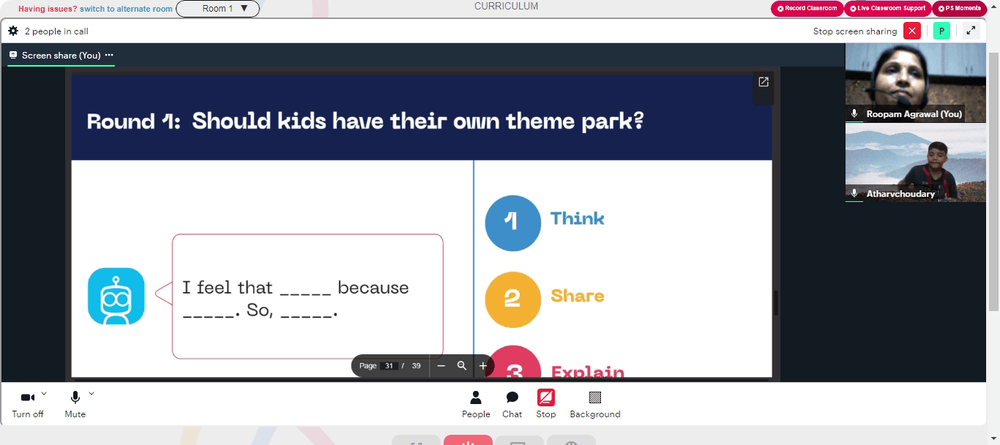Viewport: 1000px width, 445px height.
Task: Stop screen sharing with red X button
Action: click(912, 31)
